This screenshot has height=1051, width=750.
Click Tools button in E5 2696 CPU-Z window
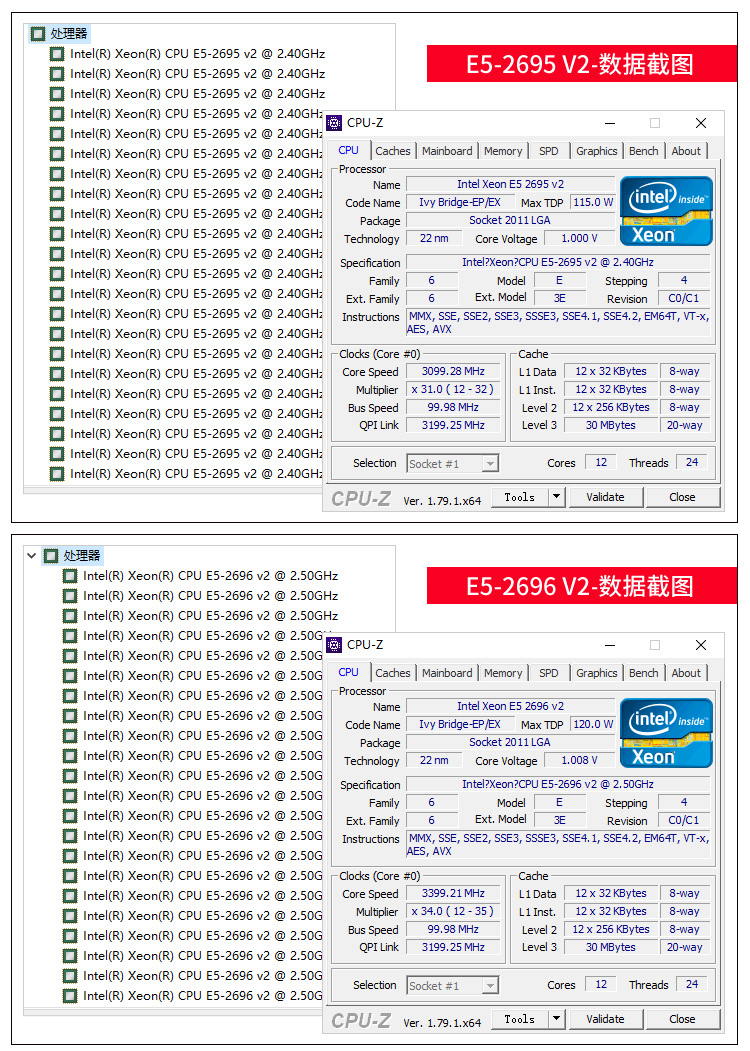(520, 1019)
